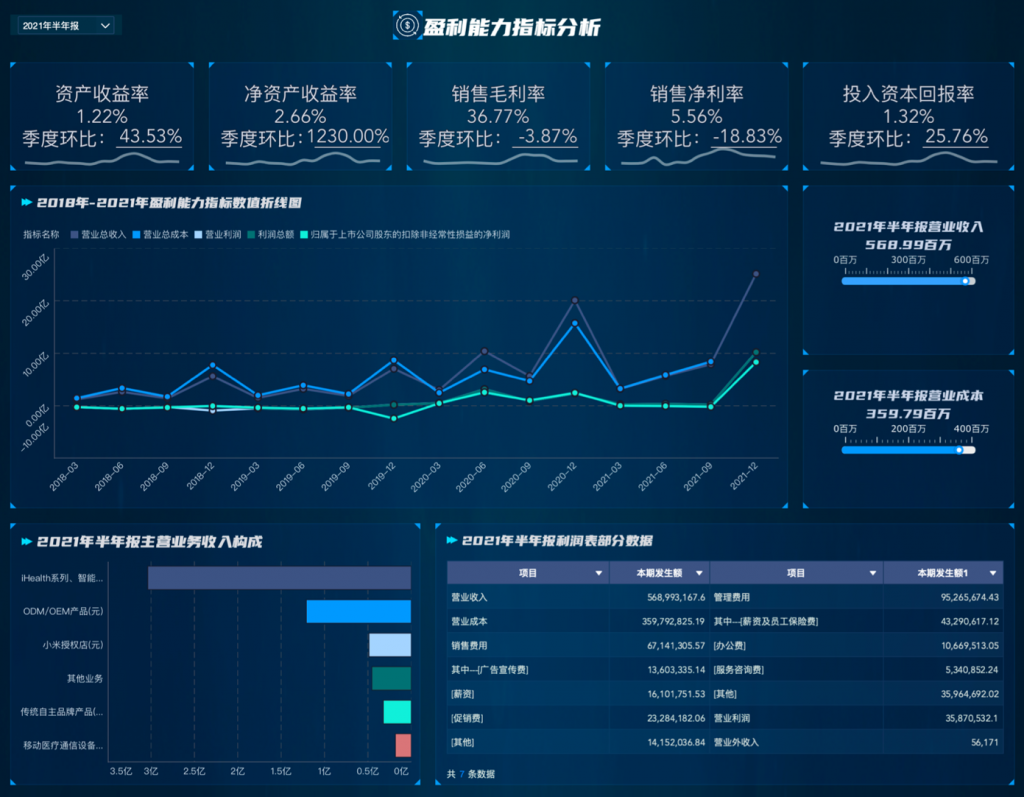
Task: Open filter dropdown on second 项目 column
Action: click(x=873, y=573)
